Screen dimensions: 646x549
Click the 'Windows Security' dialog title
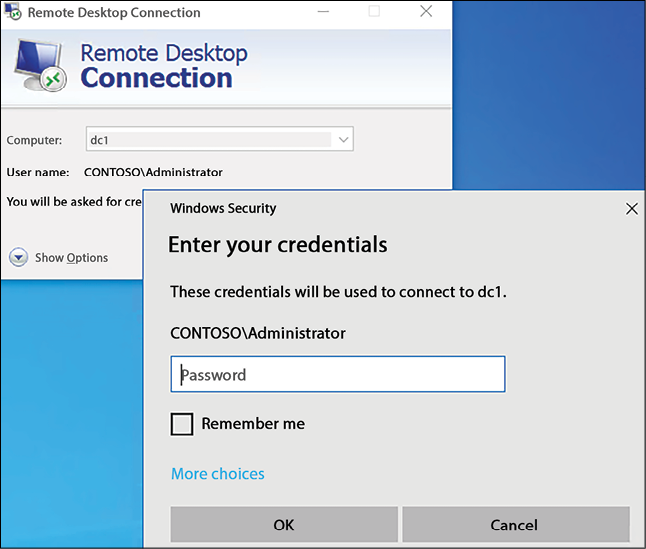point(223,208)
